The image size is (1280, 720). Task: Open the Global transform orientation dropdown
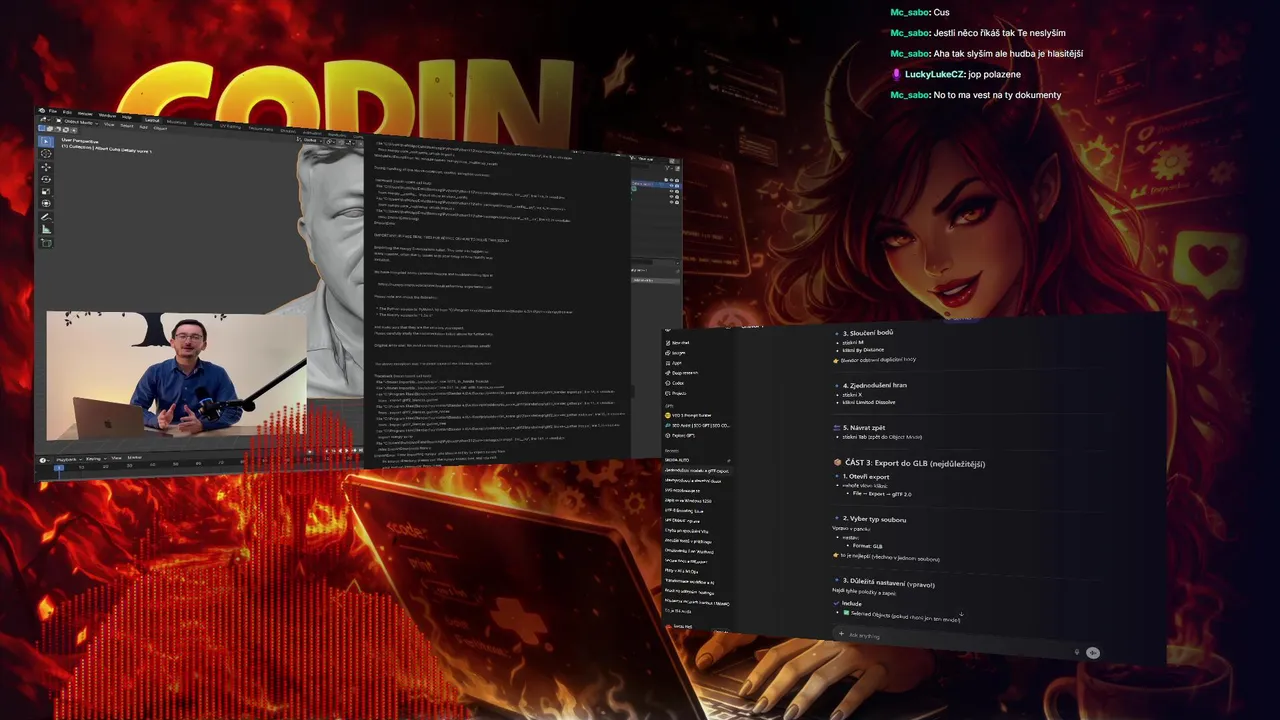(311, 140)
